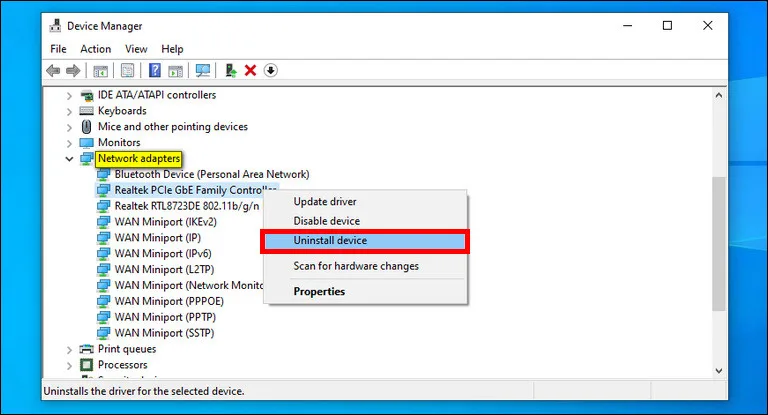Image resolution: width=768 pixels, height=415 pixels.
Task: Click the scan for hardware changes monitor icon
Action: point(203,71)
